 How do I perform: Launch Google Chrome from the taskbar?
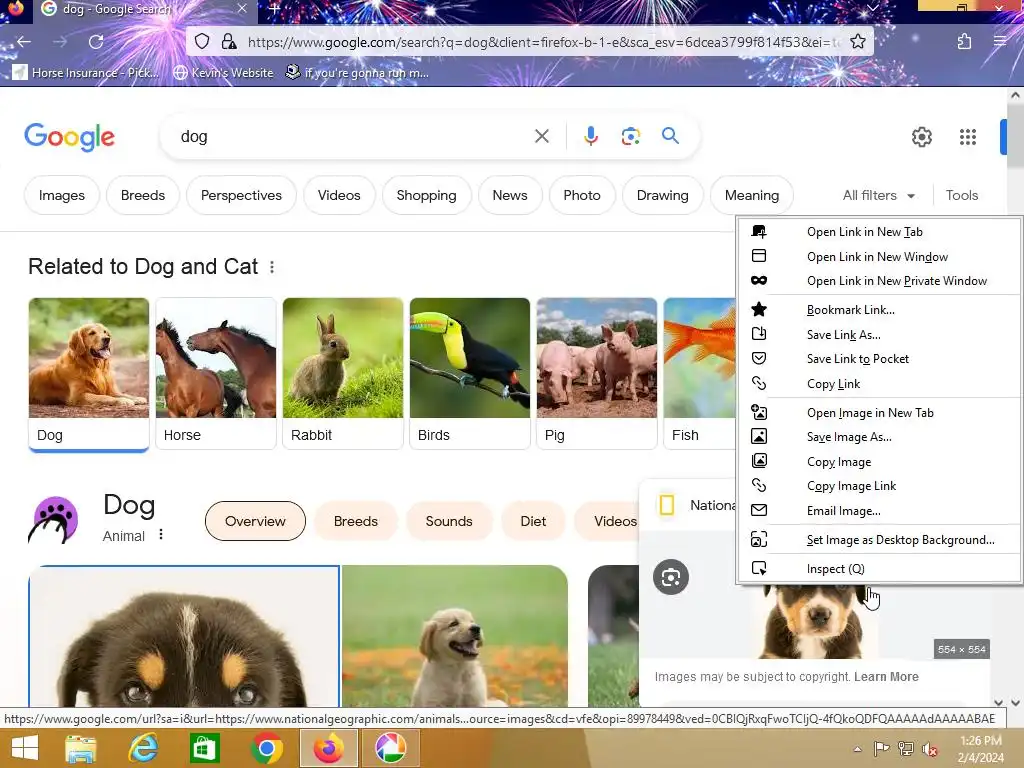pos(266,748)
